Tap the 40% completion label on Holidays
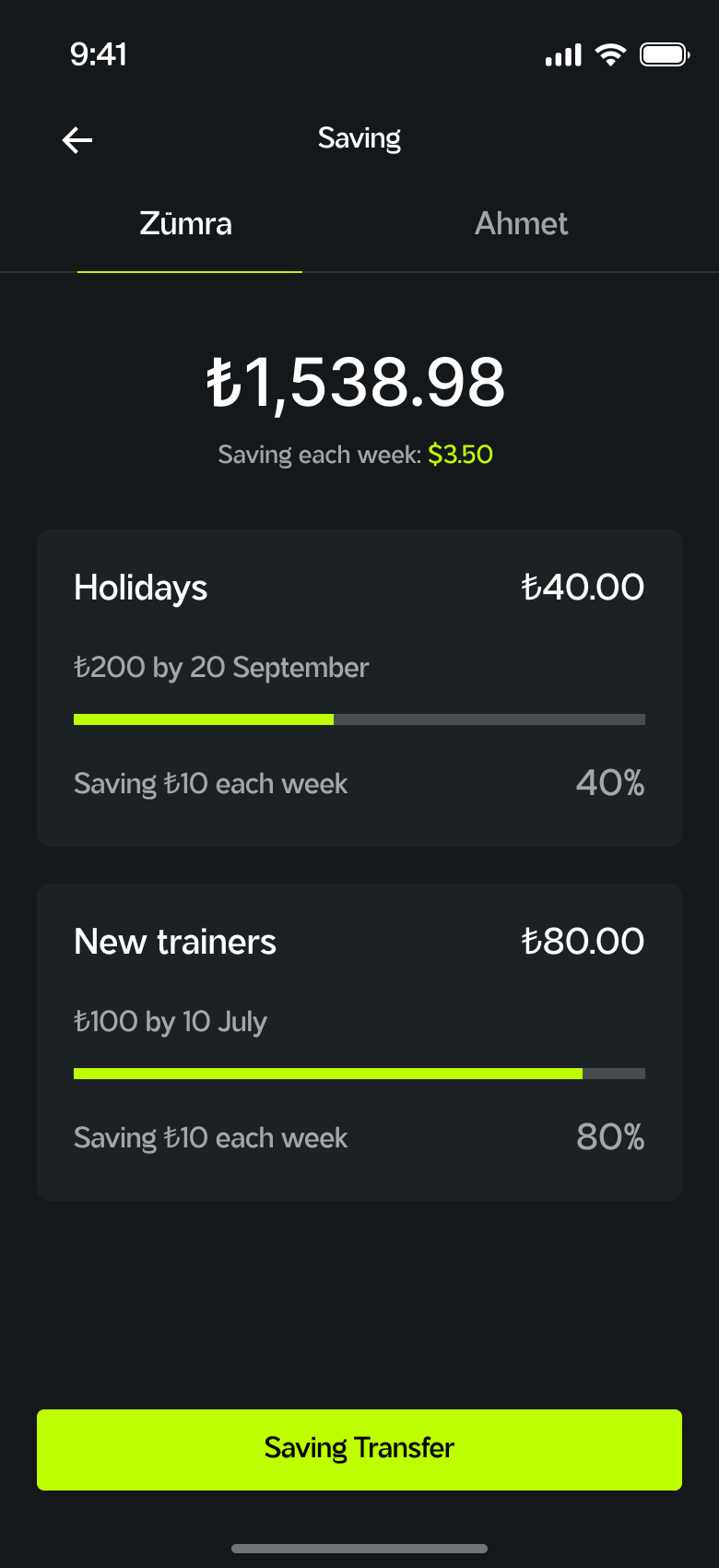 point(609,783)
